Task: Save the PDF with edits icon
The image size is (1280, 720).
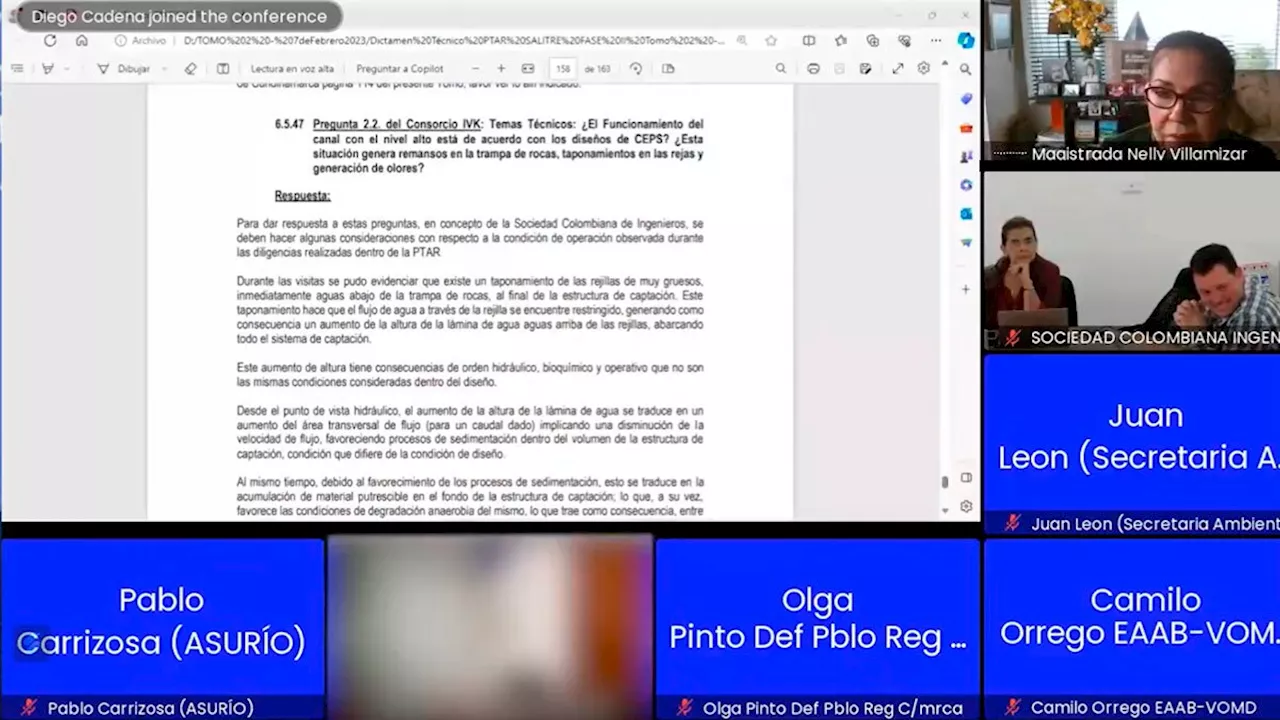Action: 865,69
